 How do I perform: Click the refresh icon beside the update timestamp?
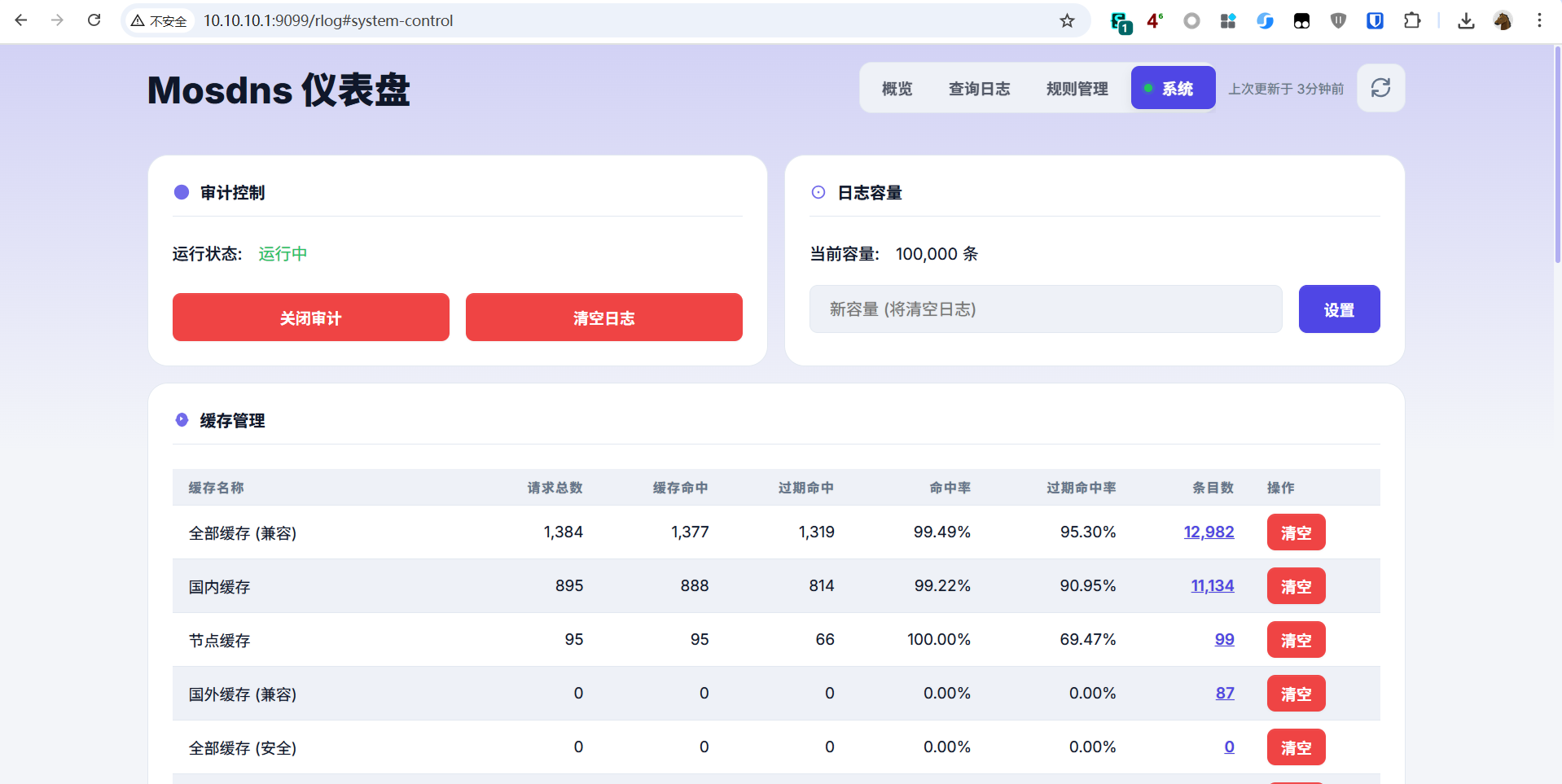pyautogui.click(x=1380, y=87)
